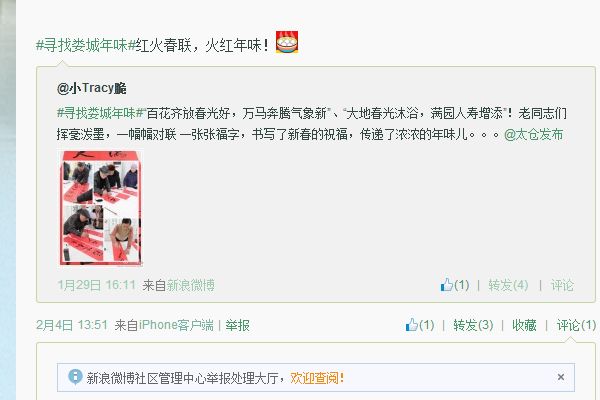Viewport: 600px width, 400px height.
Task: Click 转发(4) on the original post
Action: (x=508, y=285)
